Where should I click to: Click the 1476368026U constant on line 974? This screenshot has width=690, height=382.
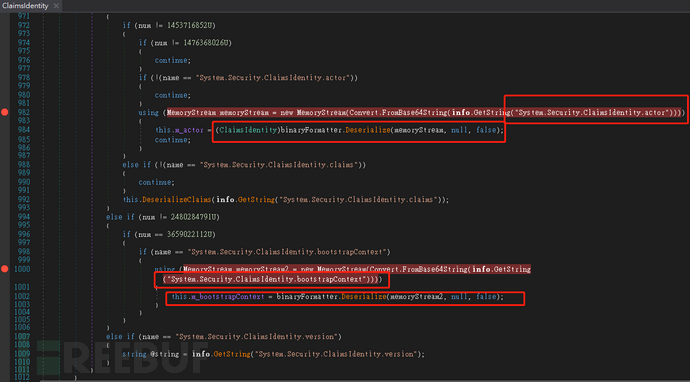207,43
